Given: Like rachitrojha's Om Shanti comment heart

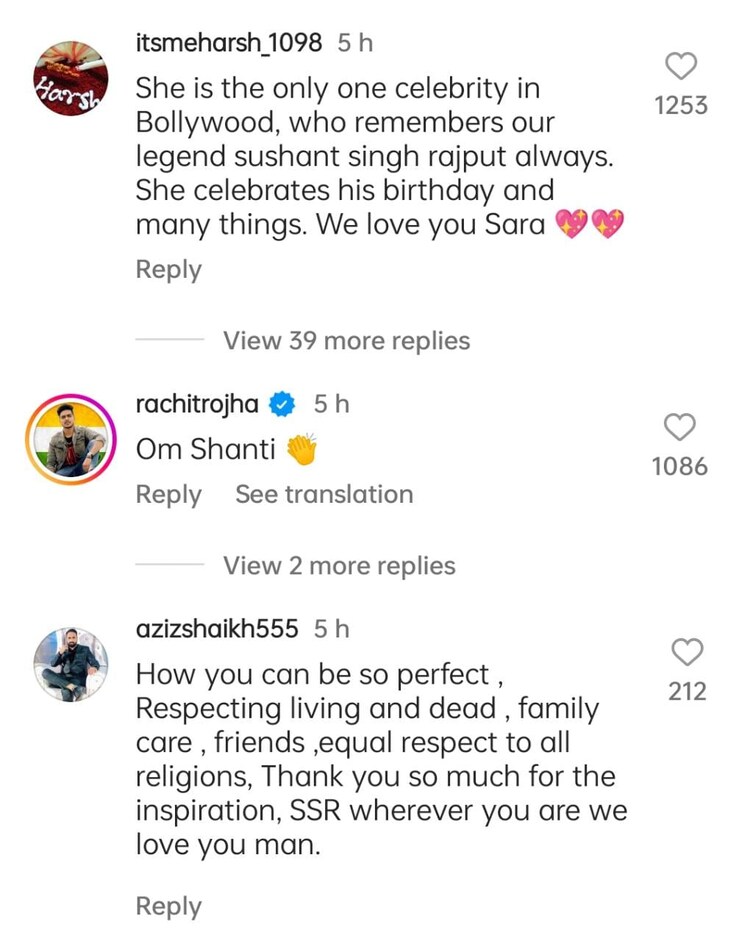Looking at the screenshot, I should coord(680,428).
